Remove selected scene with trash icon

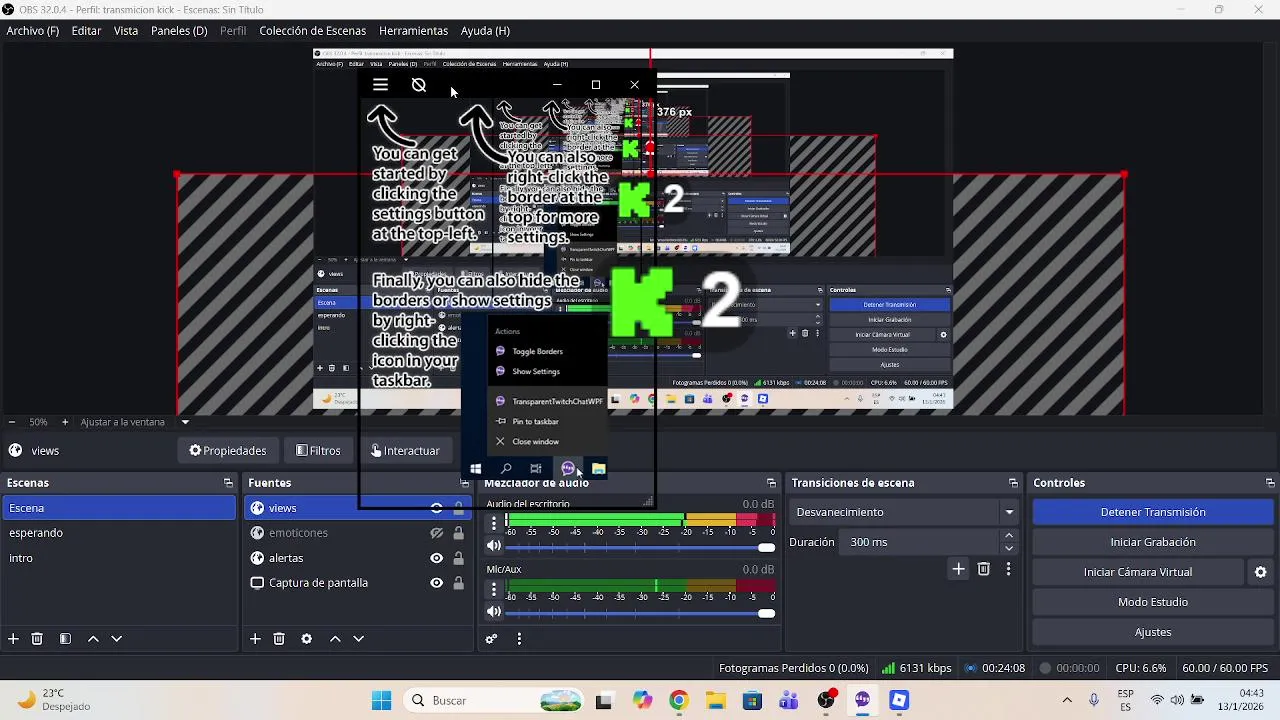tap(37, 639)
